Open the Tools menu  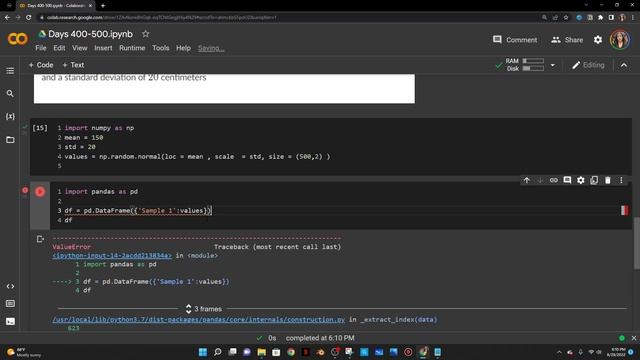[x=161, y=48]
